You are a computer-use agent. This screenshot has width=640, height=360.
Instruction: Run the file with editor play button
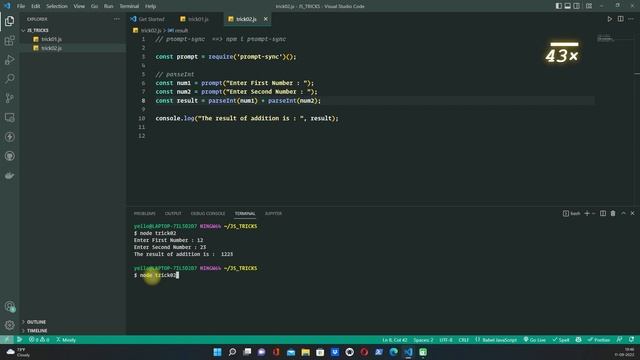tap(609, 19)
